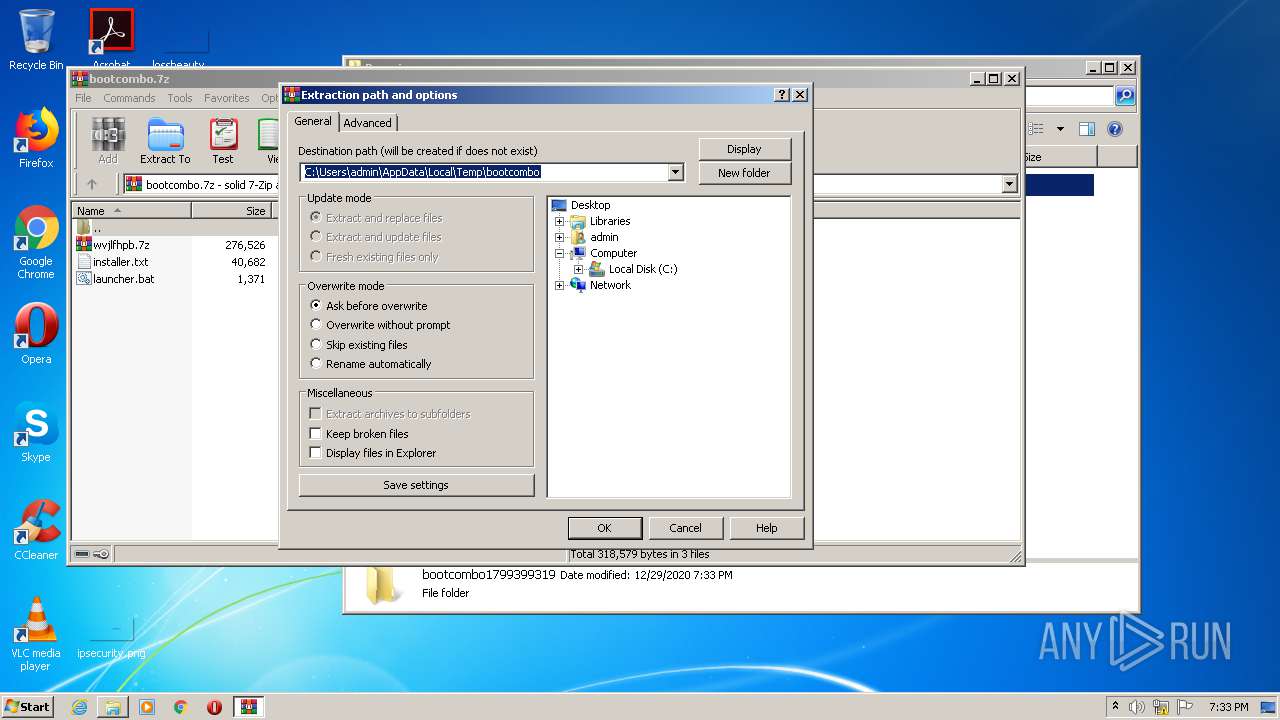The width and height of the screenshot is (1280, 720).
Task: Click the Save settings button
Action: pyautogui.click(x=416, y=485)
